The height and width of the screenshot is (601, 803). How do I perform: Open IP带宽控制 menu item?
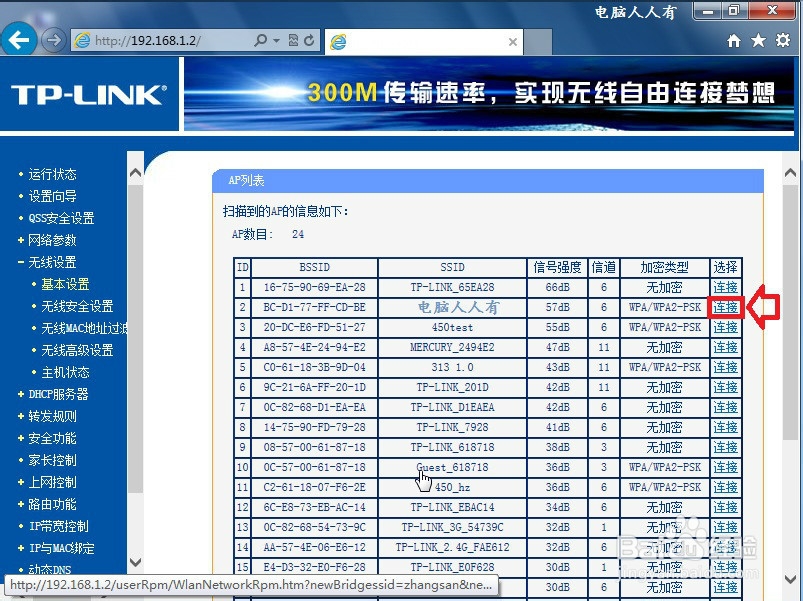(58, 526)
